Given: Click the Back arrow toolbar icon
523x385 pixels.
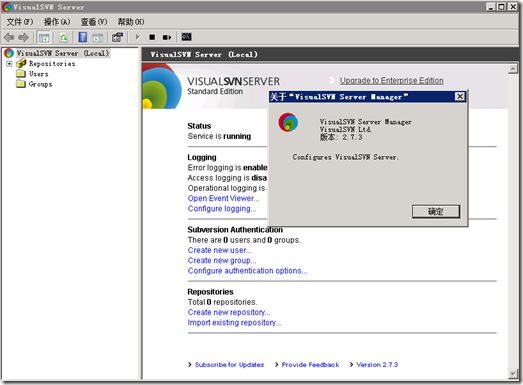Looking at the screenshot, I should point(9,37).
